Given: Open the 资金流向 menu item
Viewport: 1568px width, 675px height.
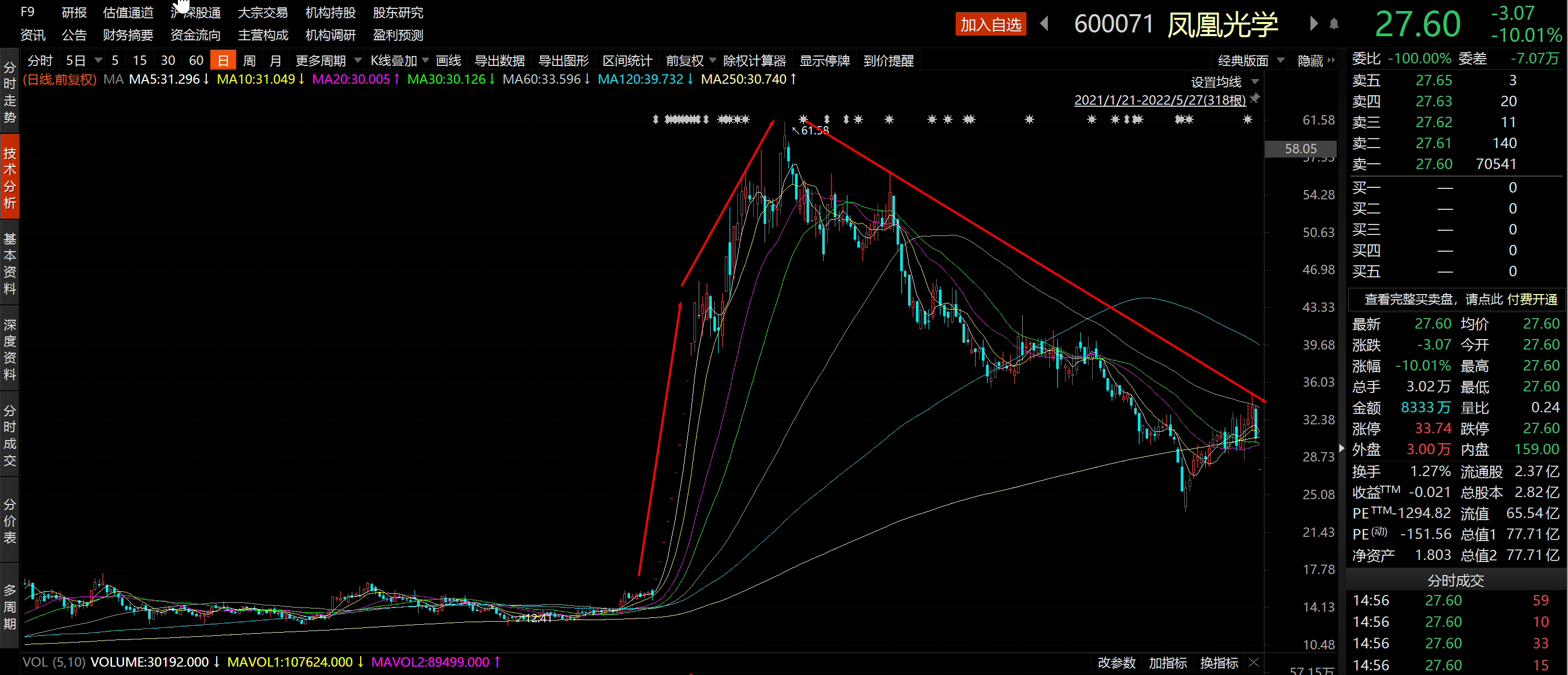Looking at the screenshot, I should tap(195, 35).
